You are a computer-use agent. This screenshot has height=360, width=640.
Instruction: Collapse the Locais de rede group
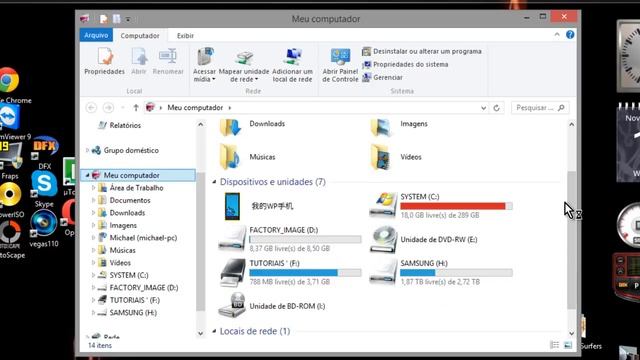(214, 331)
